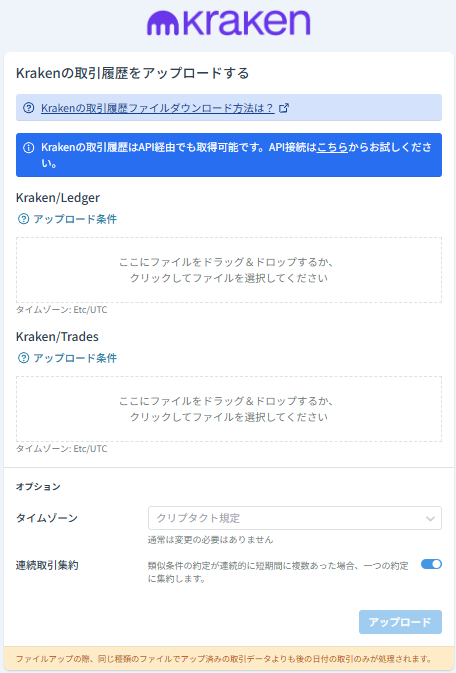Click the external link icon after download guide
Screen dimensions: 456x673
click(284, 108)
